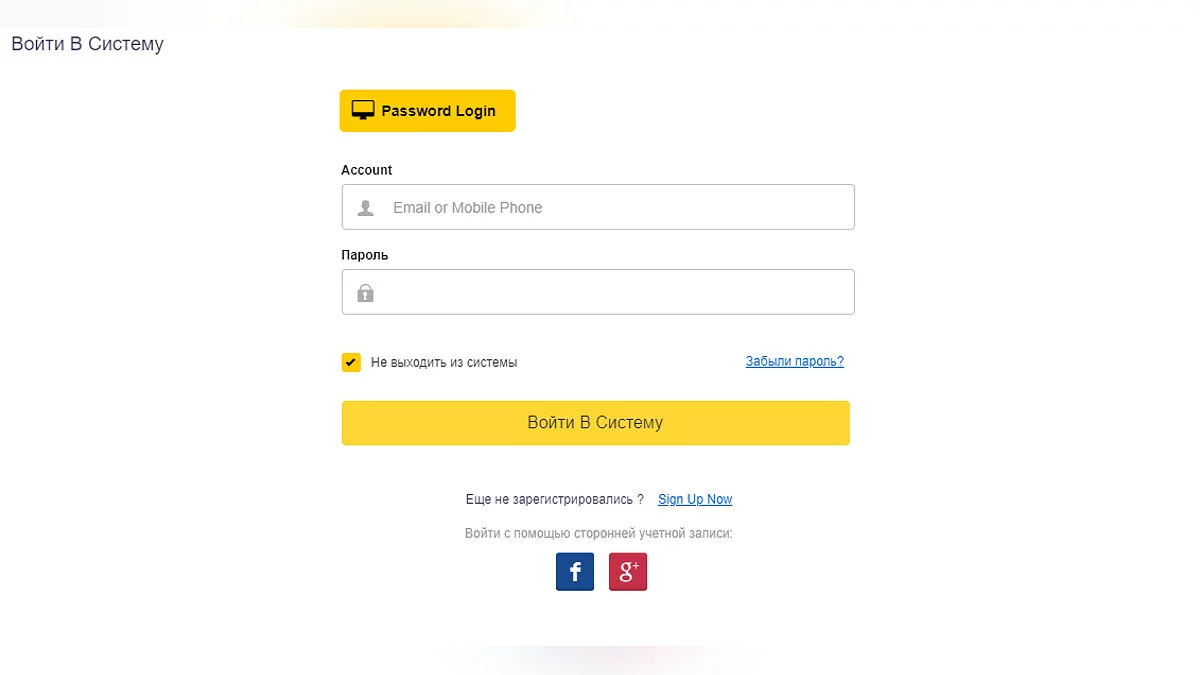Image resolution: width=1200 pixels, height=675 pixels.
Task: Click the user silhouette icon in Account field
Action: click(366, 208)
